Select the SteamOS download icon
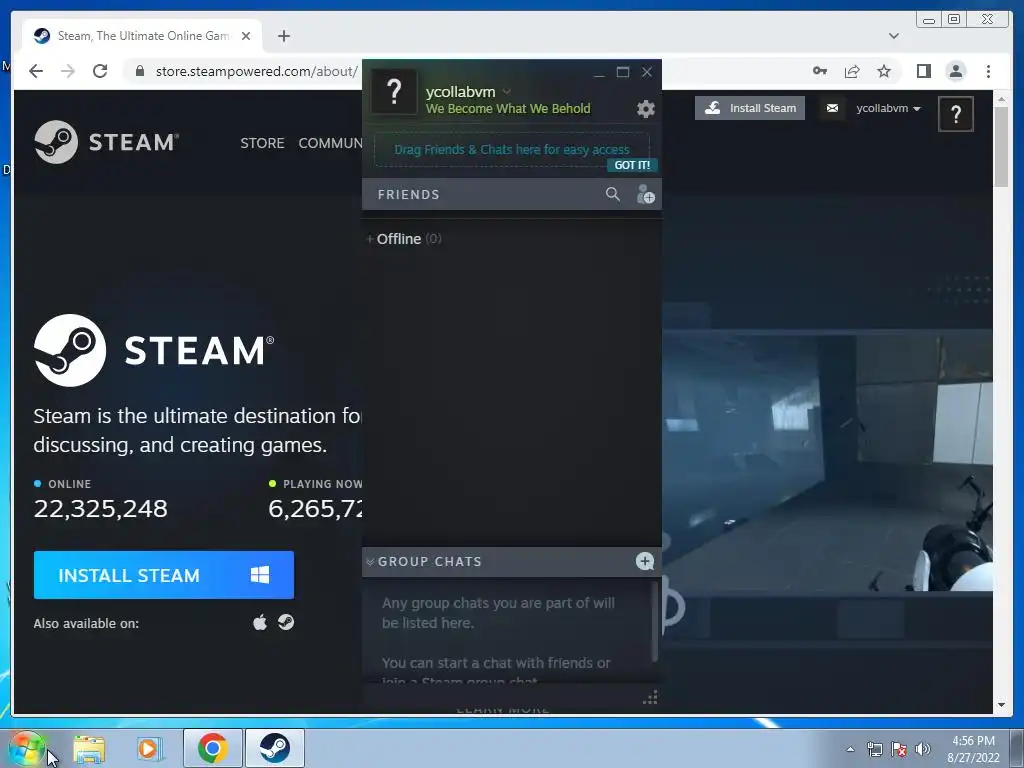Viewport: 1024px width, 768px height. click(x=286, y=622)
